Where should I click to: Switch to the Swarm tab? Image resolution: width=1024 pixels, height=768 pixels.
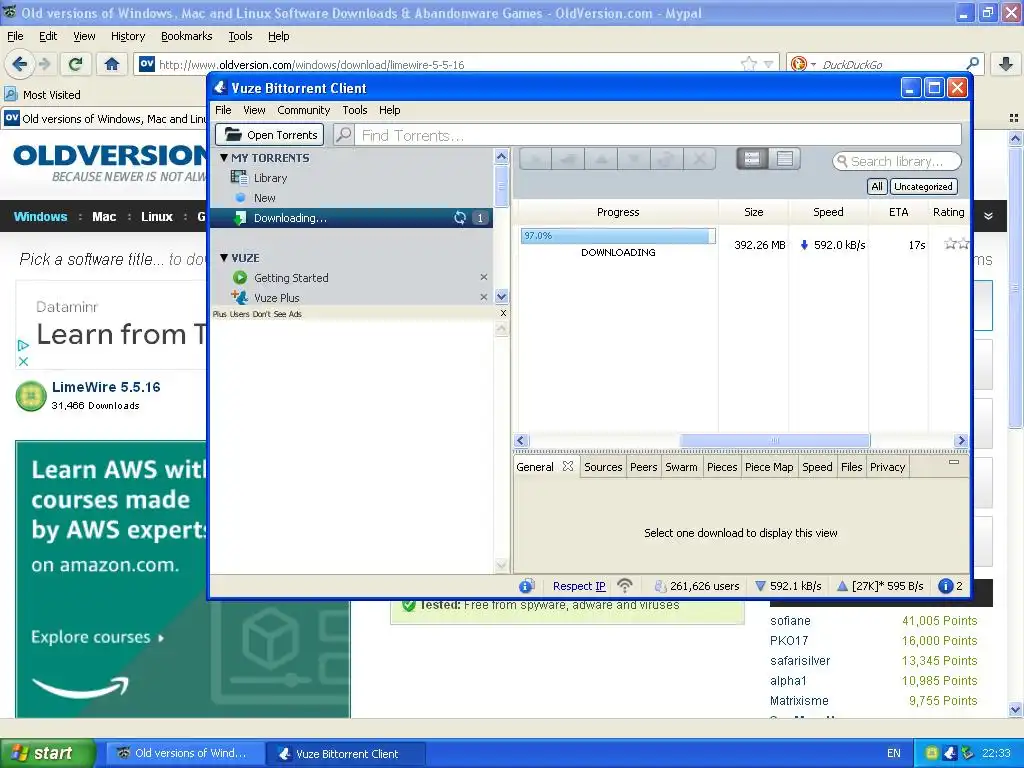tap(681, 467)
